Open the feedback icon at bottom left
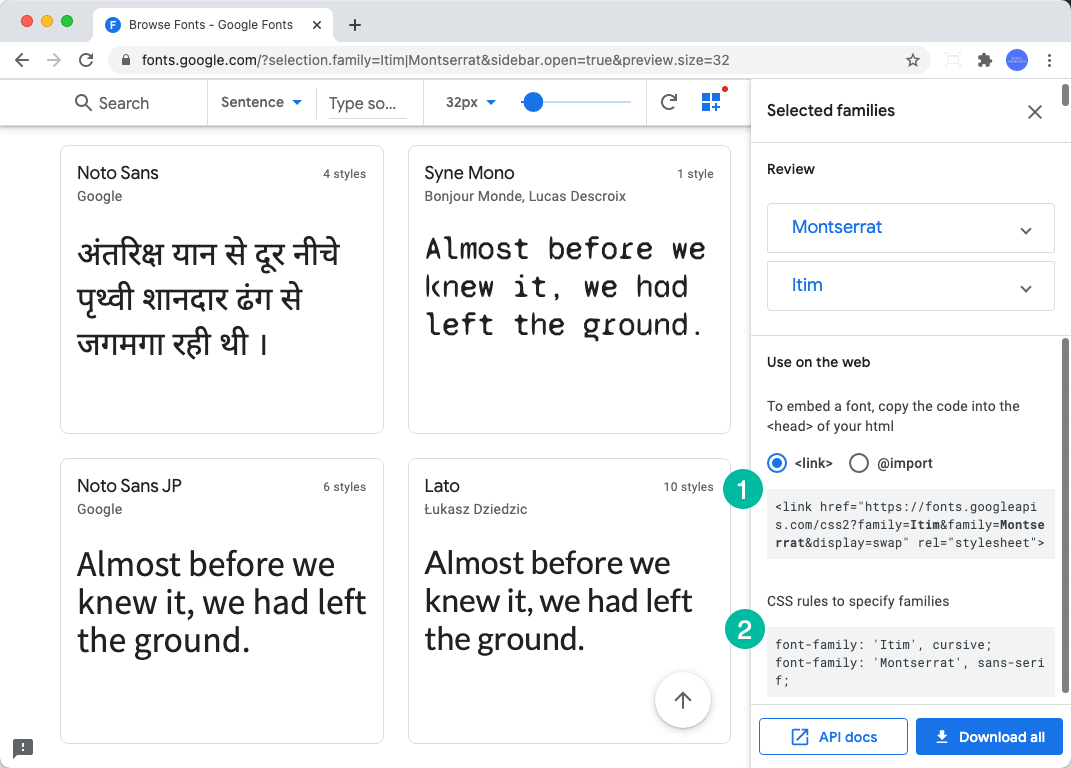This screenshot has height=768, width=1071. pos(23,748)
